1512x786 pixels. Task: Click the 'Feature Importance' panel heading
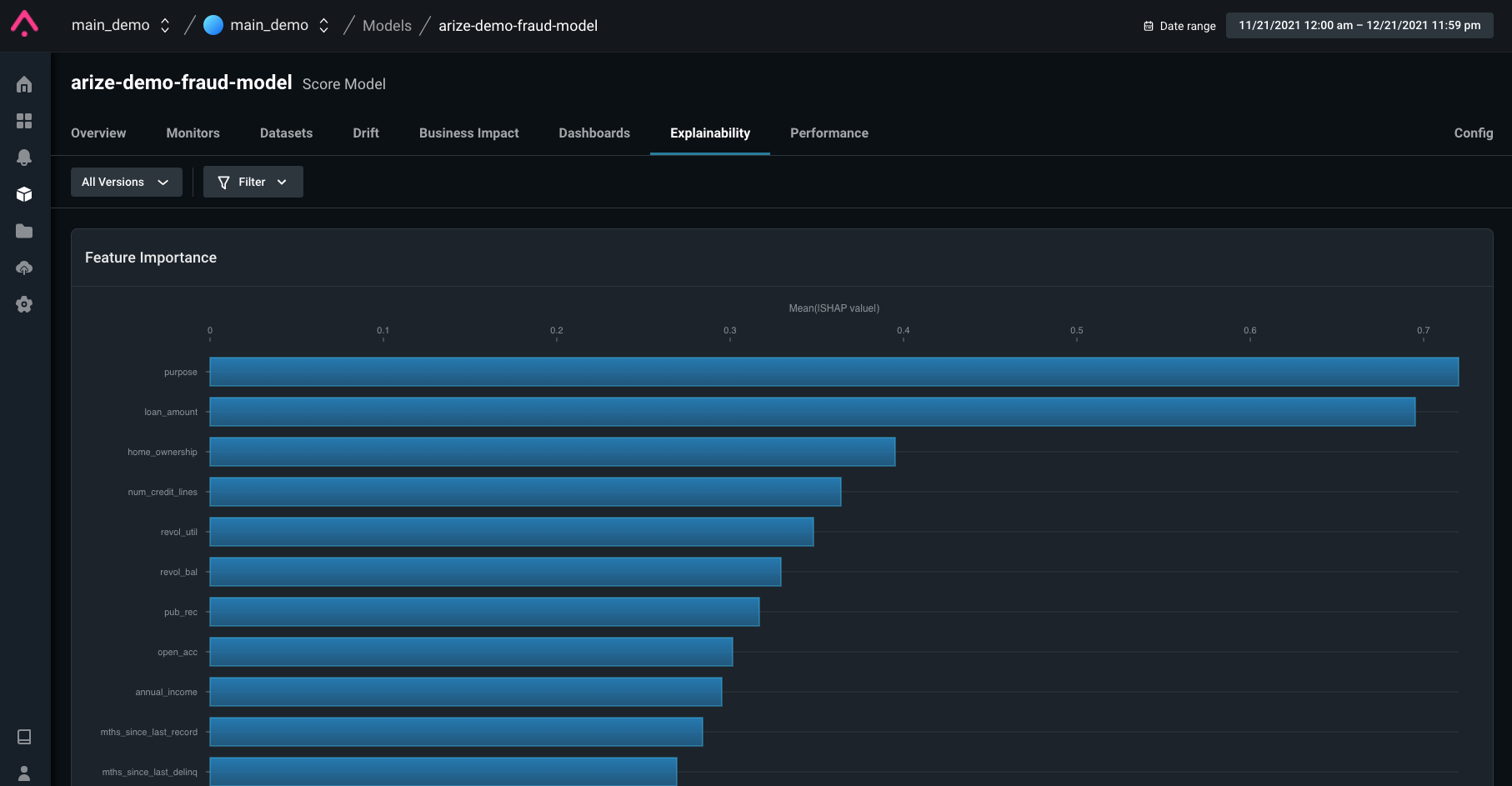click(x=151, y=258)
